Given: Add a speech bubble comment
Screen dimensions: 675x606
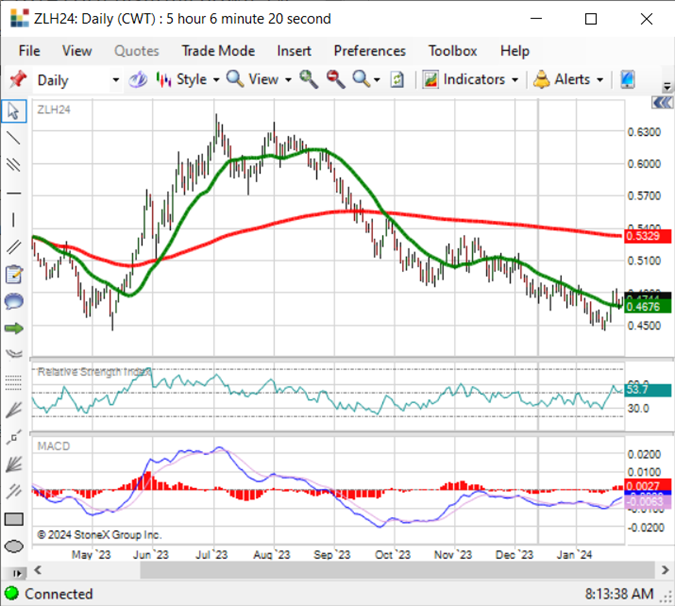Looking at the screenshot, I should point(14,301).
